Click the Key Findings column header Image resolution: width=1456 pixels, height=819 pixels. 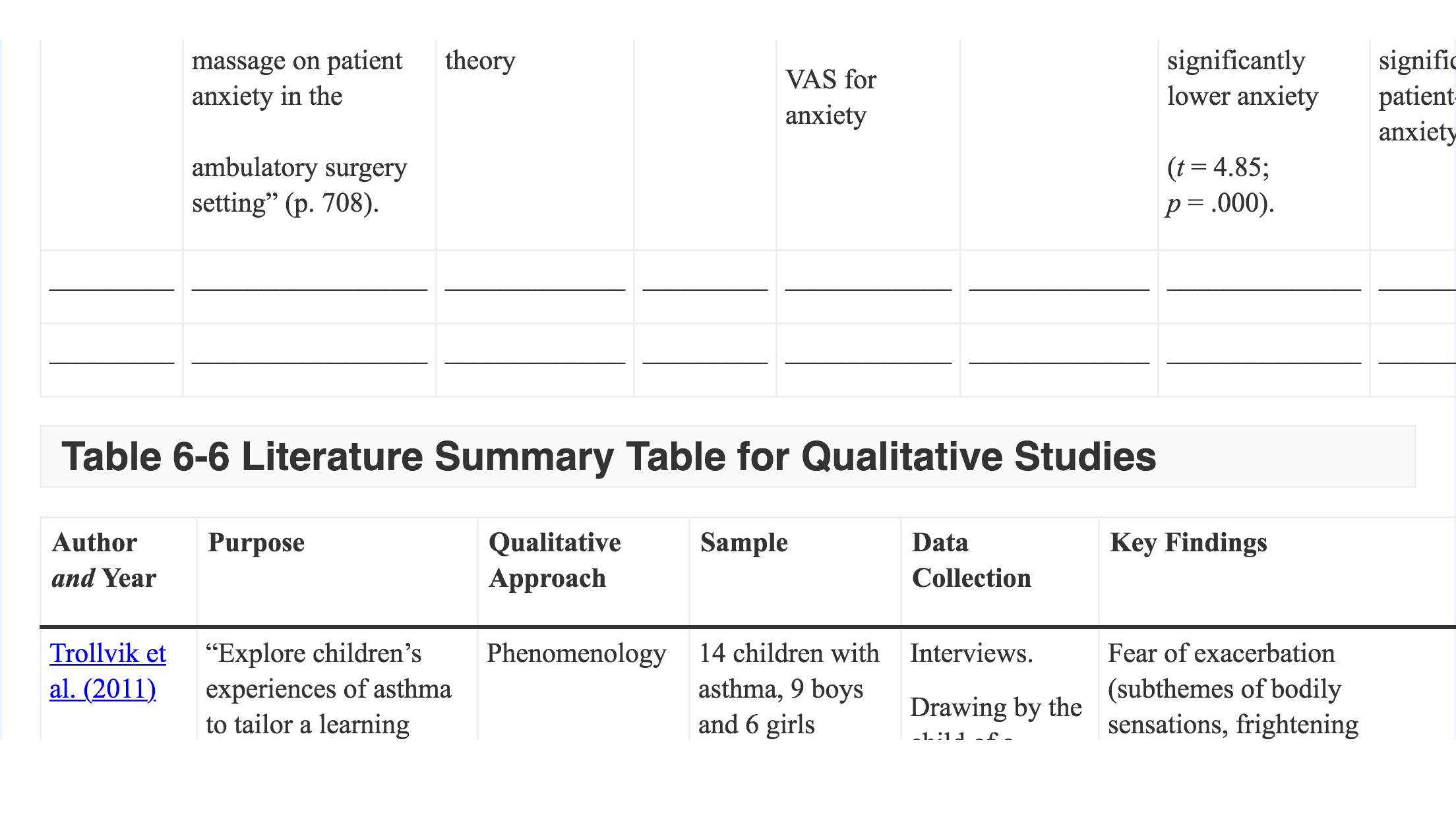tap(1188, 543)
